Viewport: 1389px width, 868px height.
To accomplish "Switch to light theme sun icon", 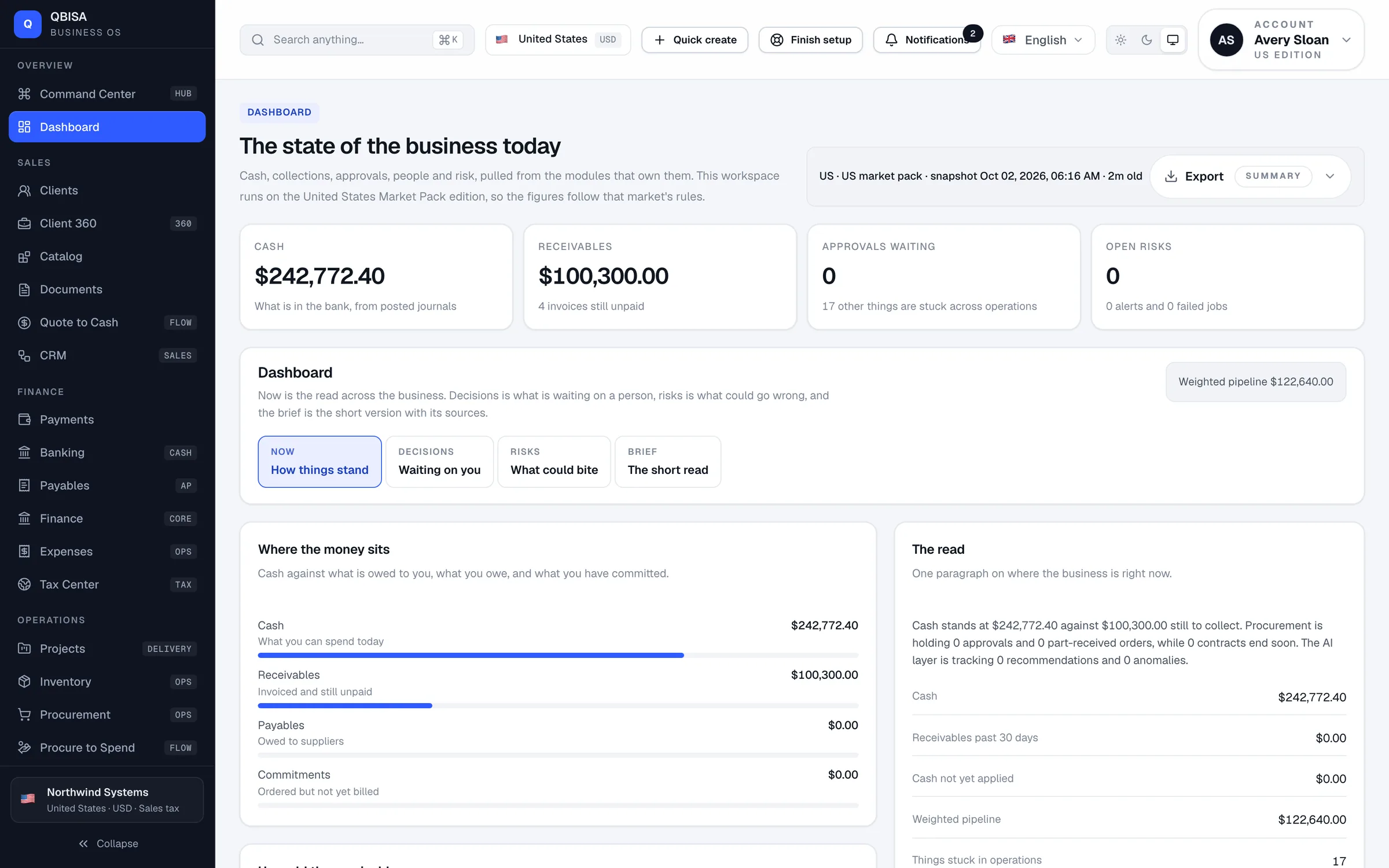I will (1120, 40).
